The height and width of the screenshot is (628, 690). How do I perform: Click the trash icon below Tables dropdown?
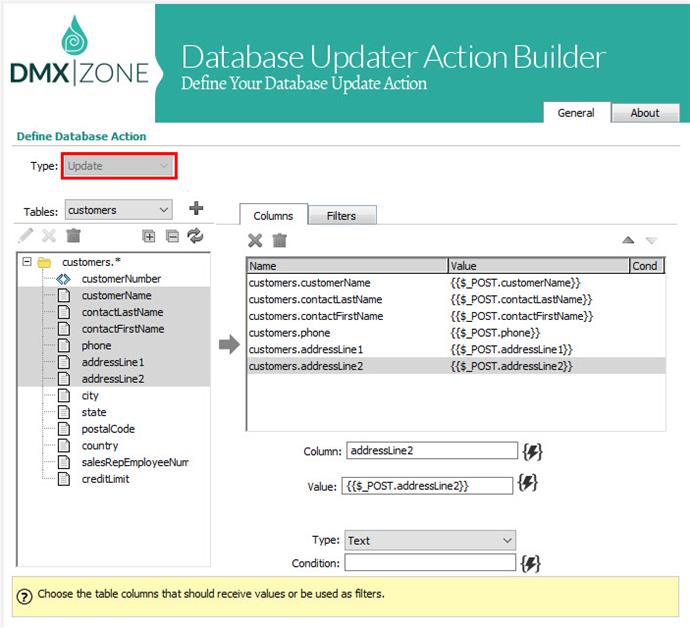pyautogui.click(x=73, y=236)
